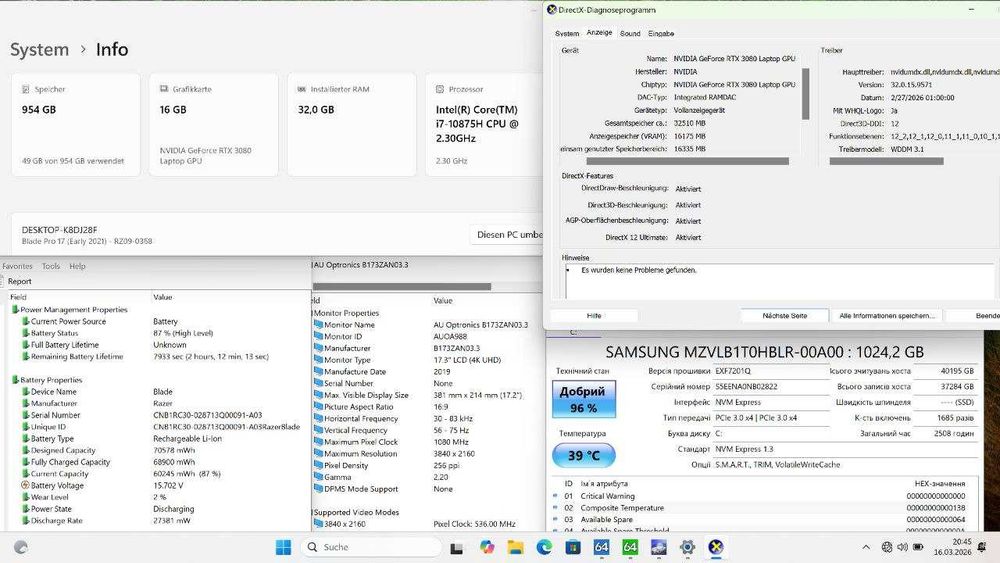Open the Speicher 954 GB card
This screenshot has height=563, width=1000.
point(76,124)
